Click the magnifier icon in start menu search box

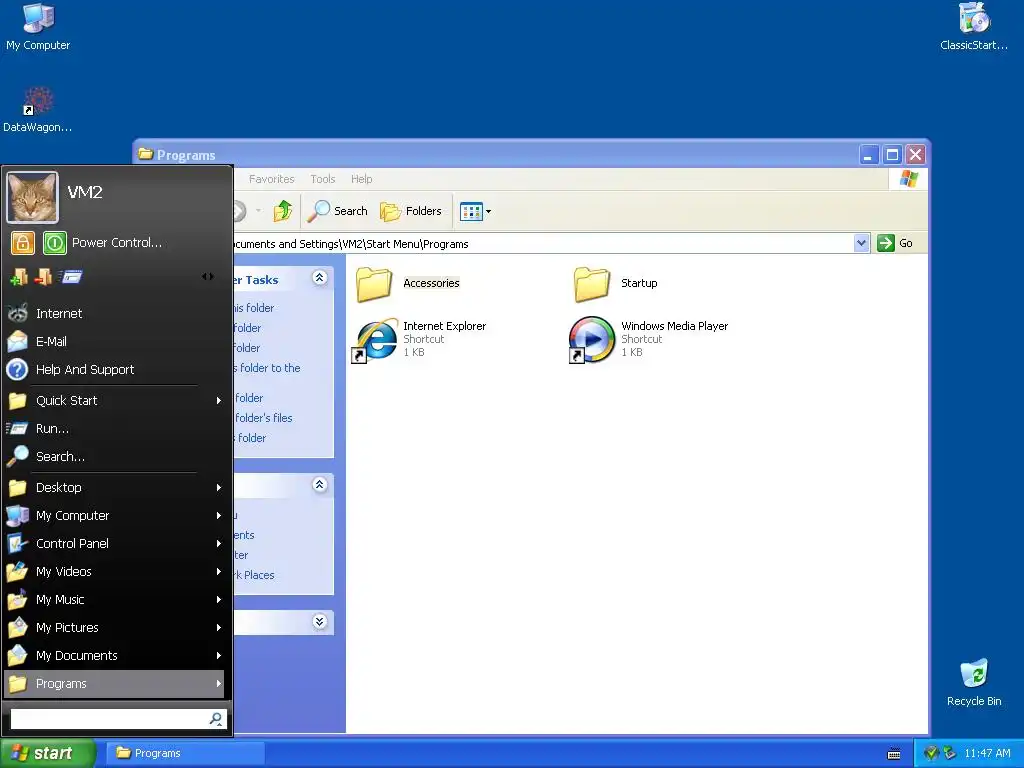pos(216,719)
